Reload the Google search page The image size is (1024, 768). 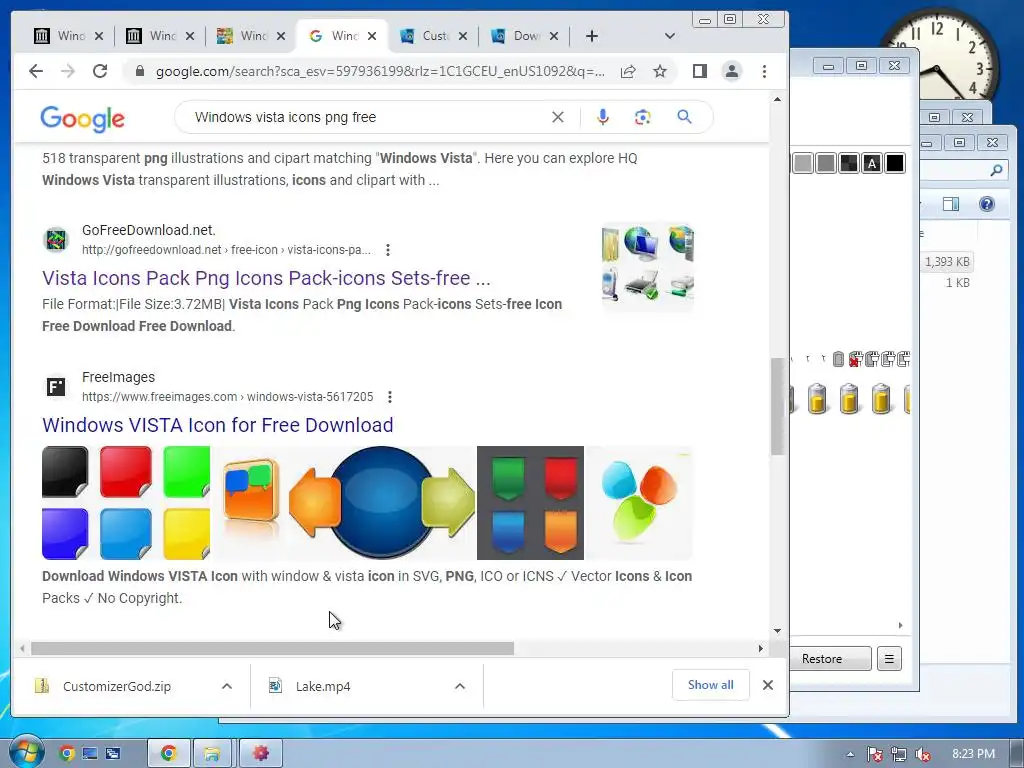[100, 71]
